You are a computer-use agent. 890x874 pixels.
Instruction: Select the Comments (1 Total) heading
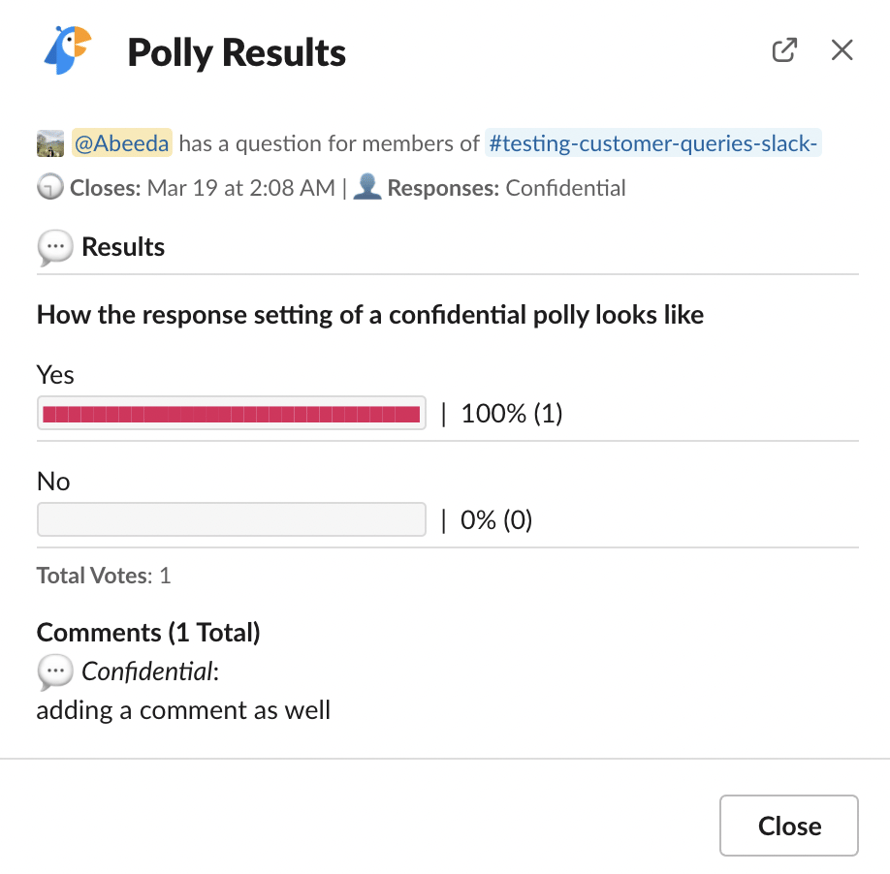[x=148, y=632]
